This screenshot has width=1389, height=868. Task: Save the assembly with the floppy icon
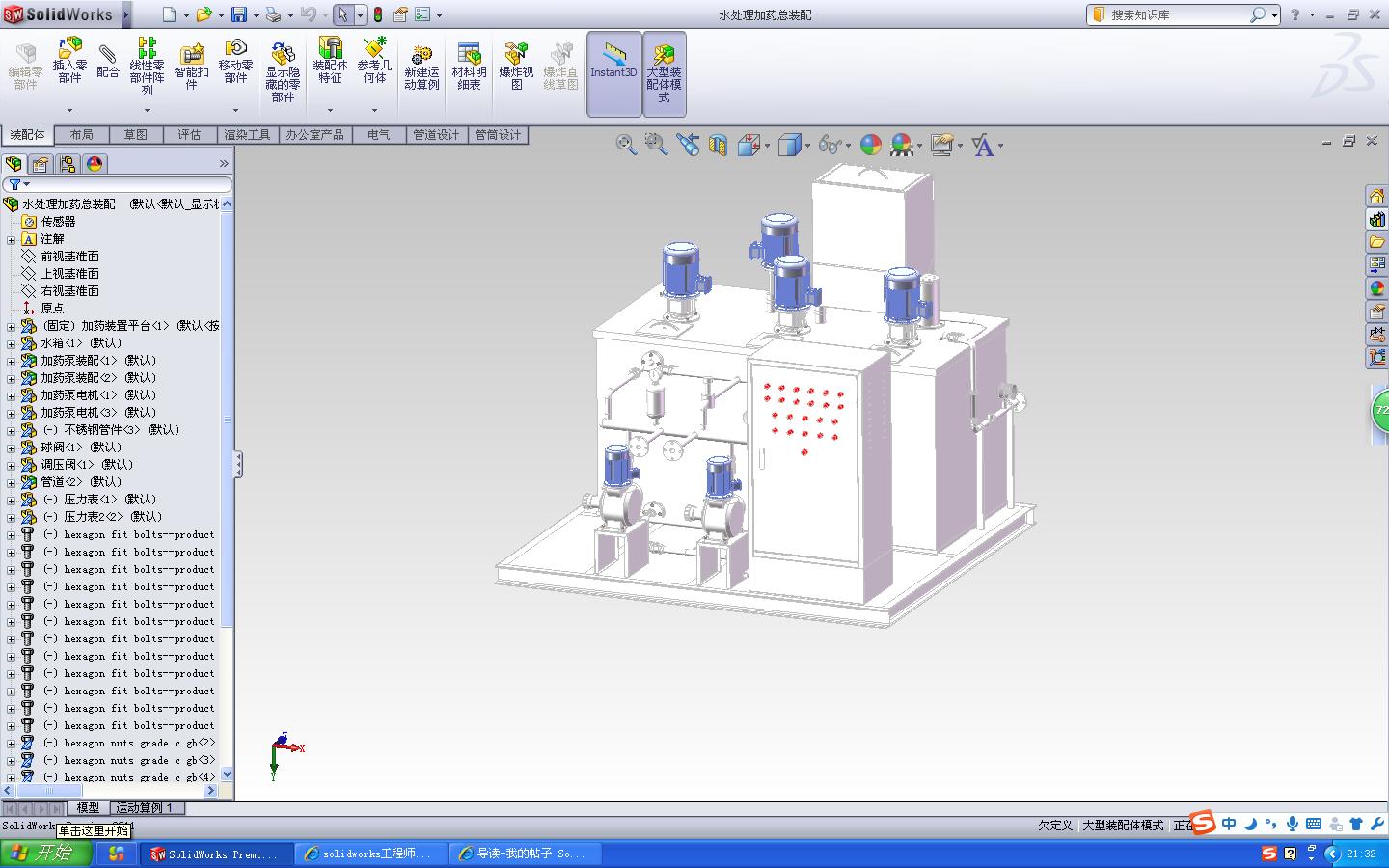tap(239, 14)
